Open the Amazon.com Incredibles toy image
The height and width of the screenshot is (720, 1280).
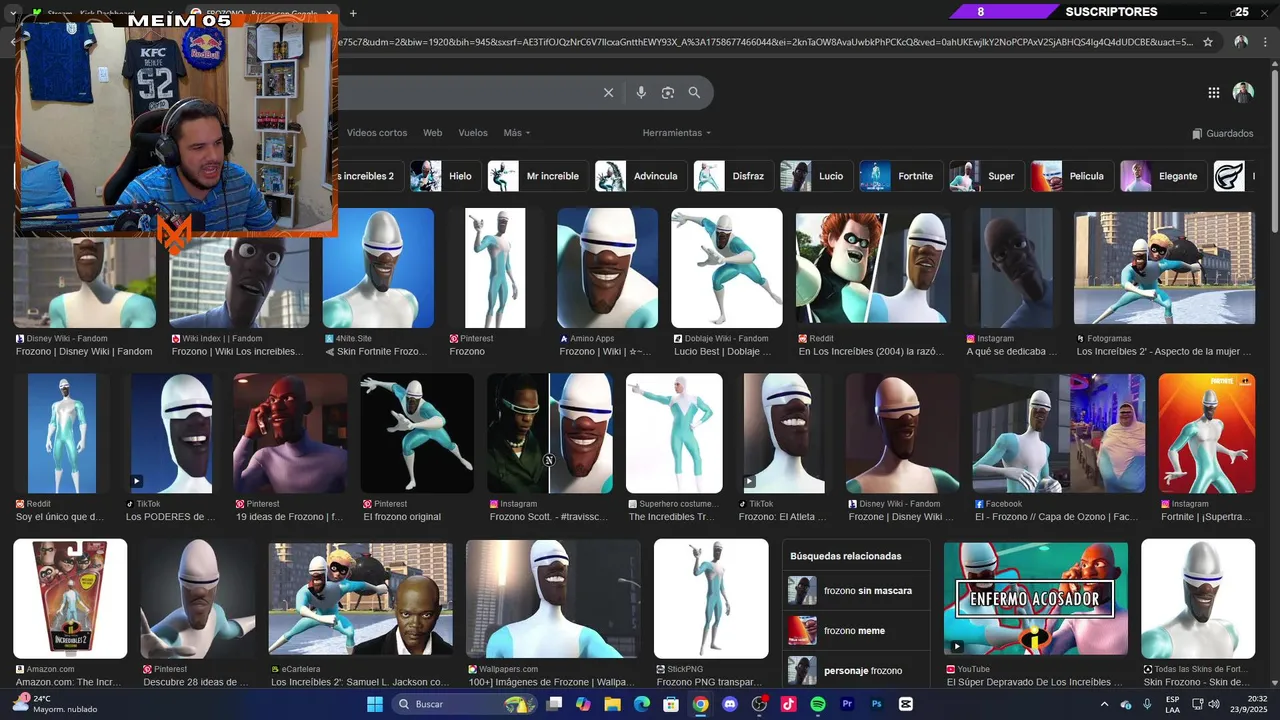(x=70, y=598)
